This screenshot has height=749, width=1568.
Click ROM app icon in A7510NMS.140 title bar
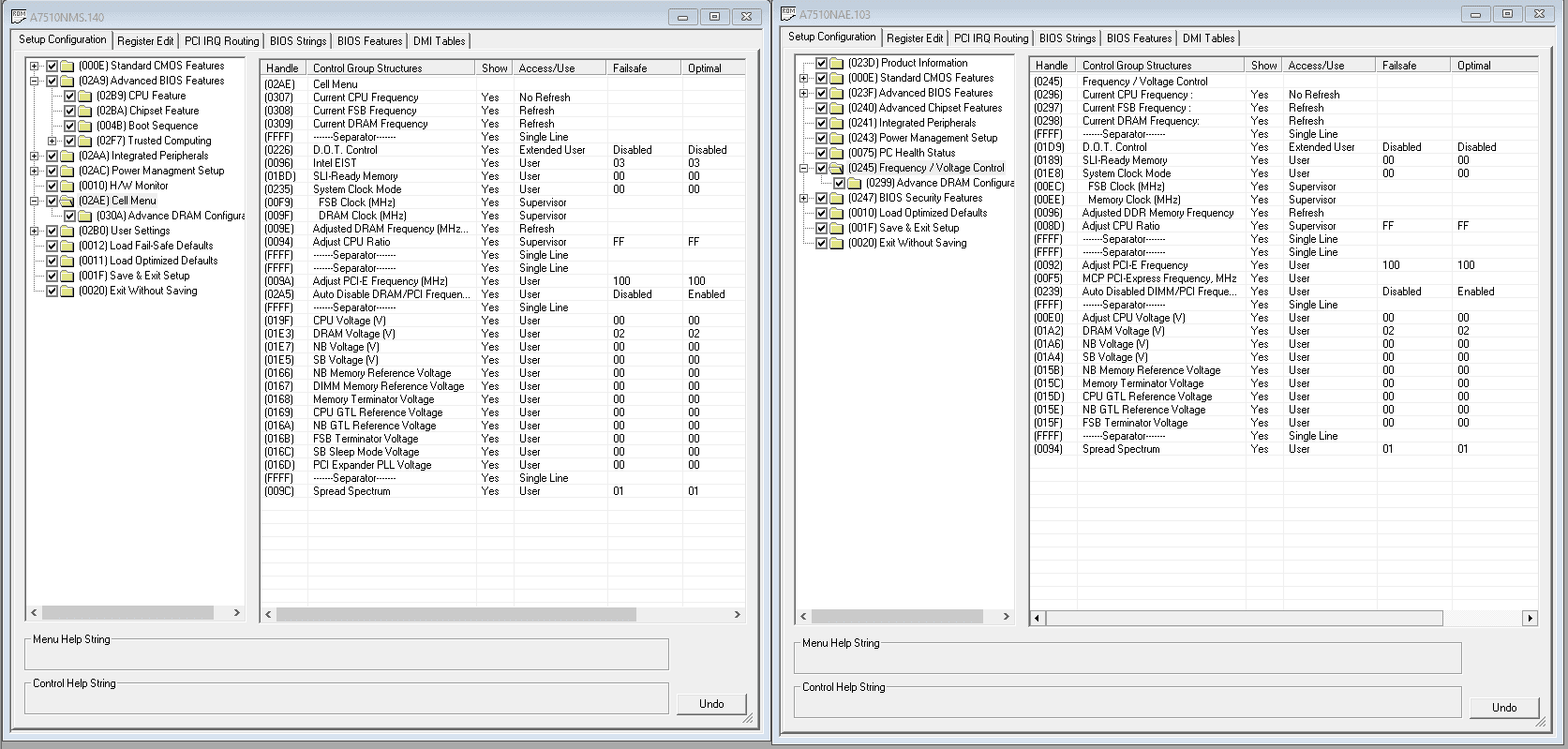pos(19,16)
